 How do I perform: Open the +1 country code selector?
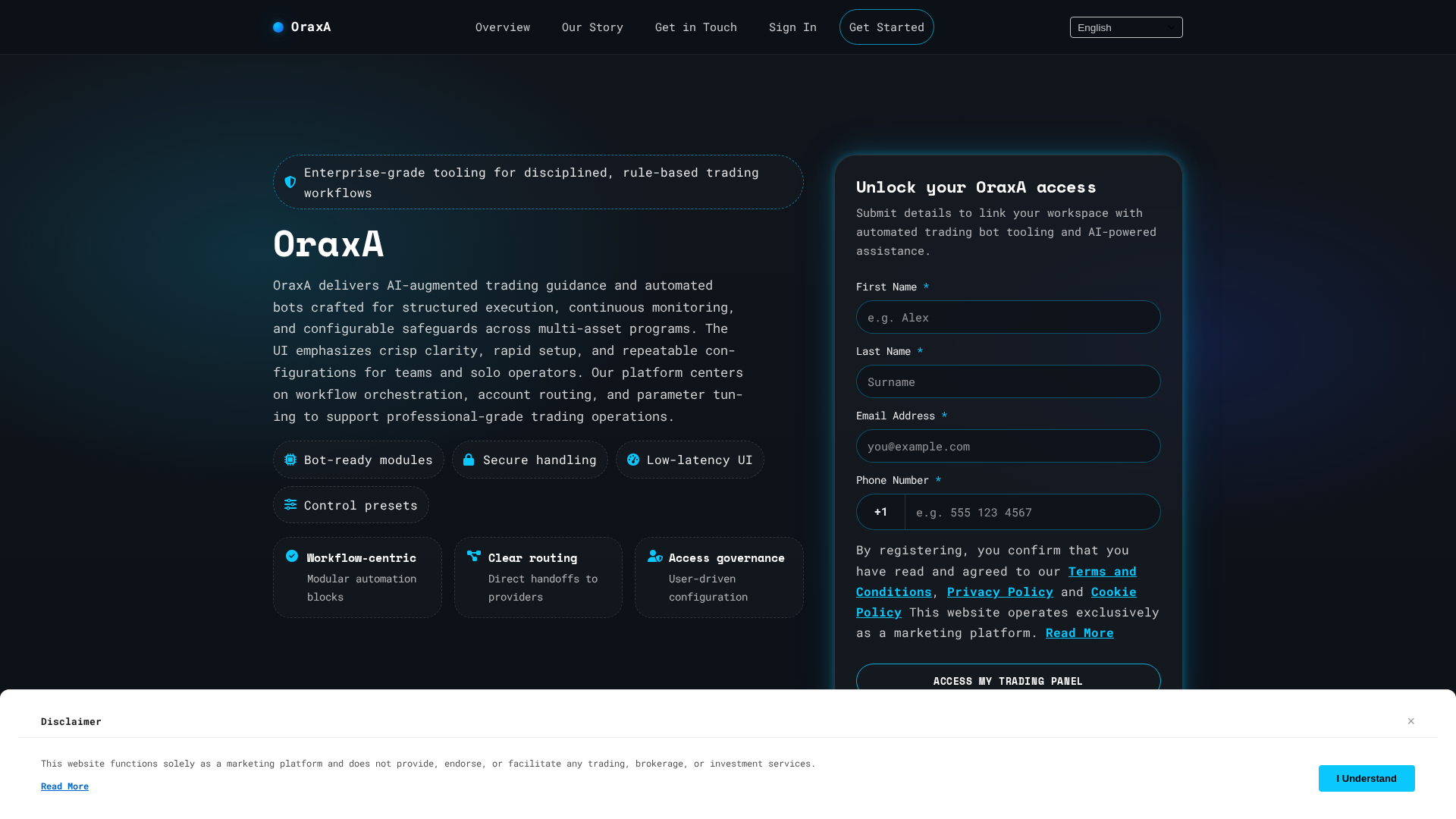pos(880,512)
